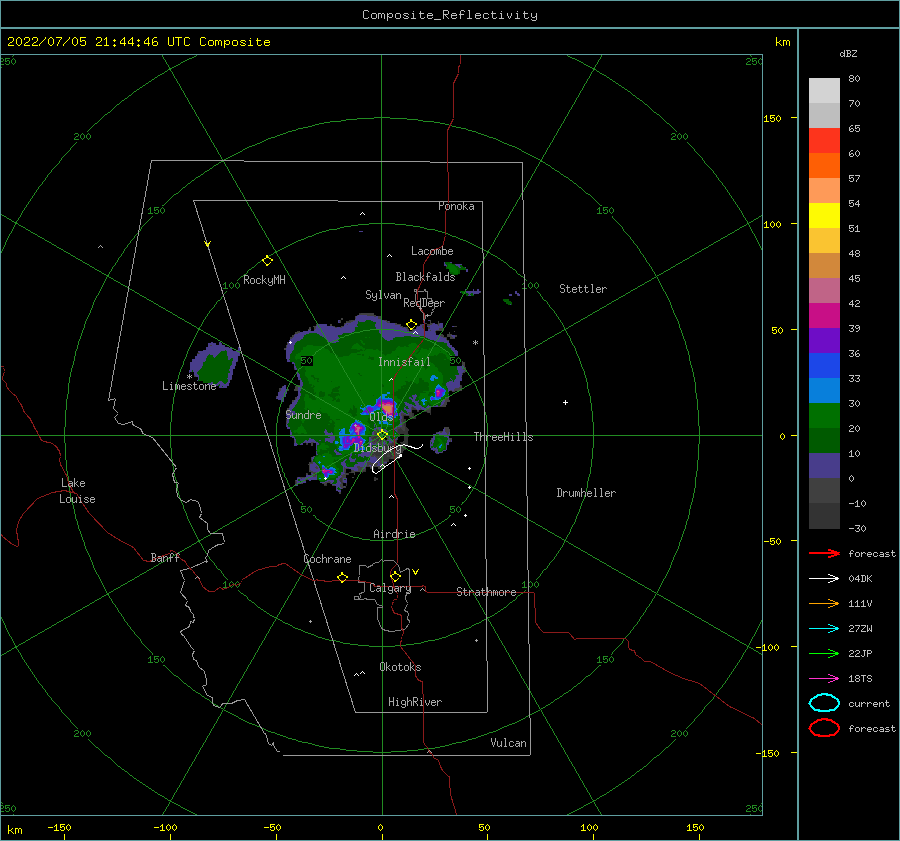Click the Innisfail label

tap(404, 362)
